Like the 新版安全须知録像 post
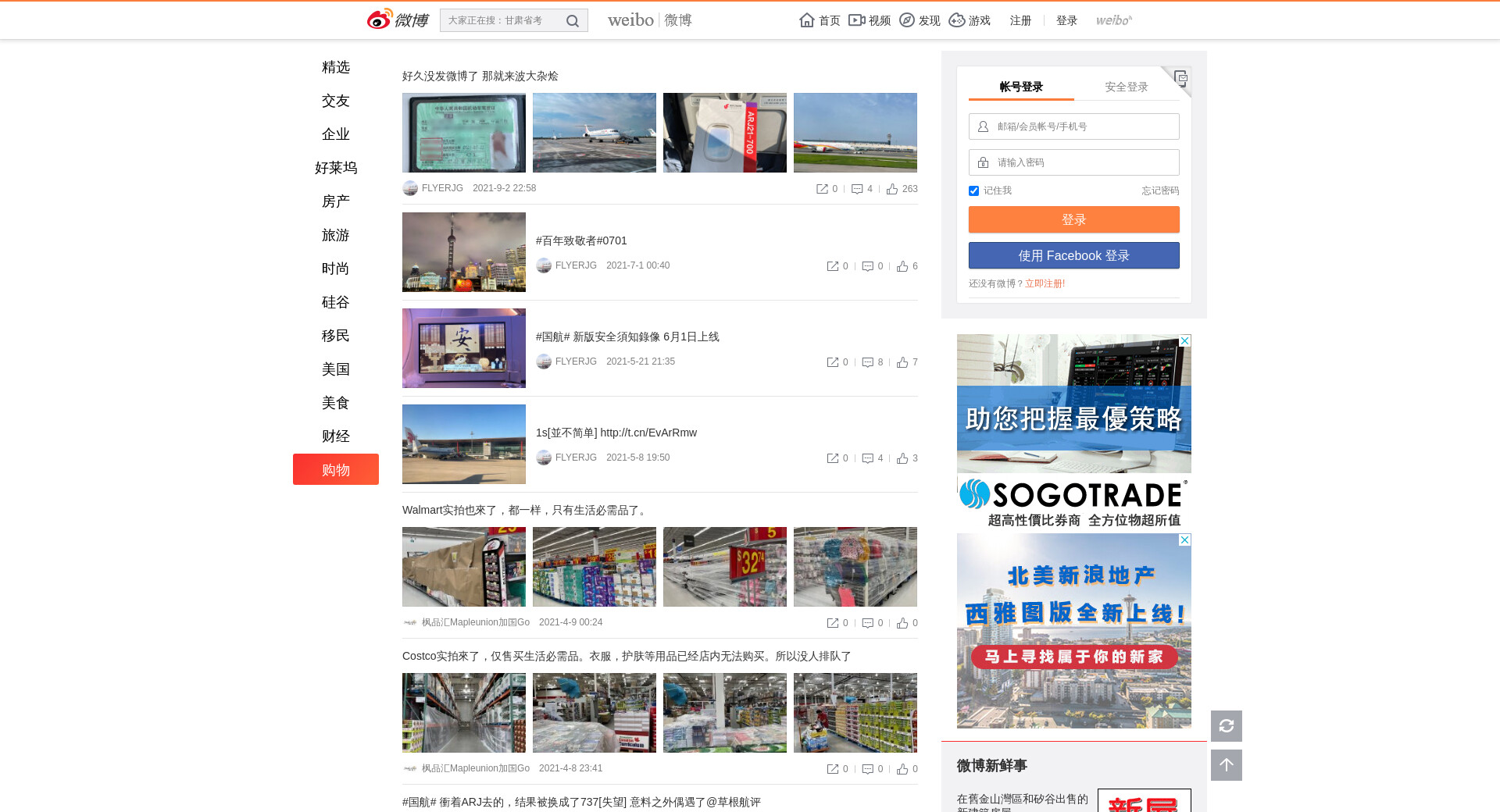 pyautogui.click(x=902, y=362)
